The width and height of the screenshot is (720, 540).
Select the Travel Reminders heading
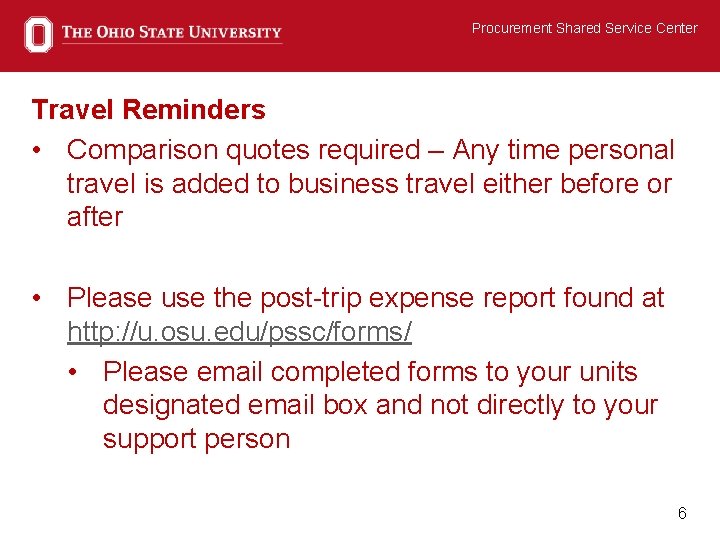(148, 109)
